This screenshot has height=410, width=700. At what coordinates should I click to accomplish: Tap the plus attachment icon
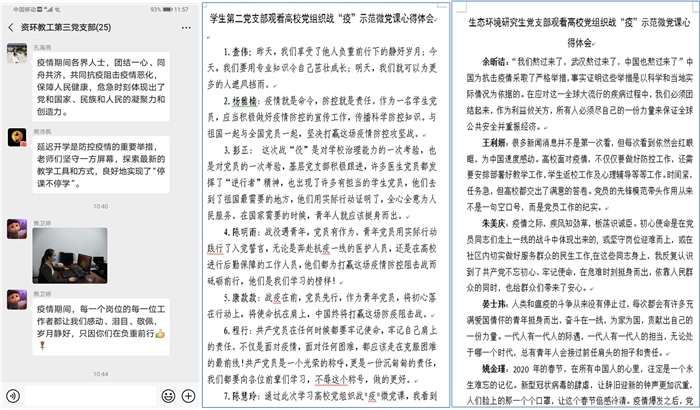188,396
